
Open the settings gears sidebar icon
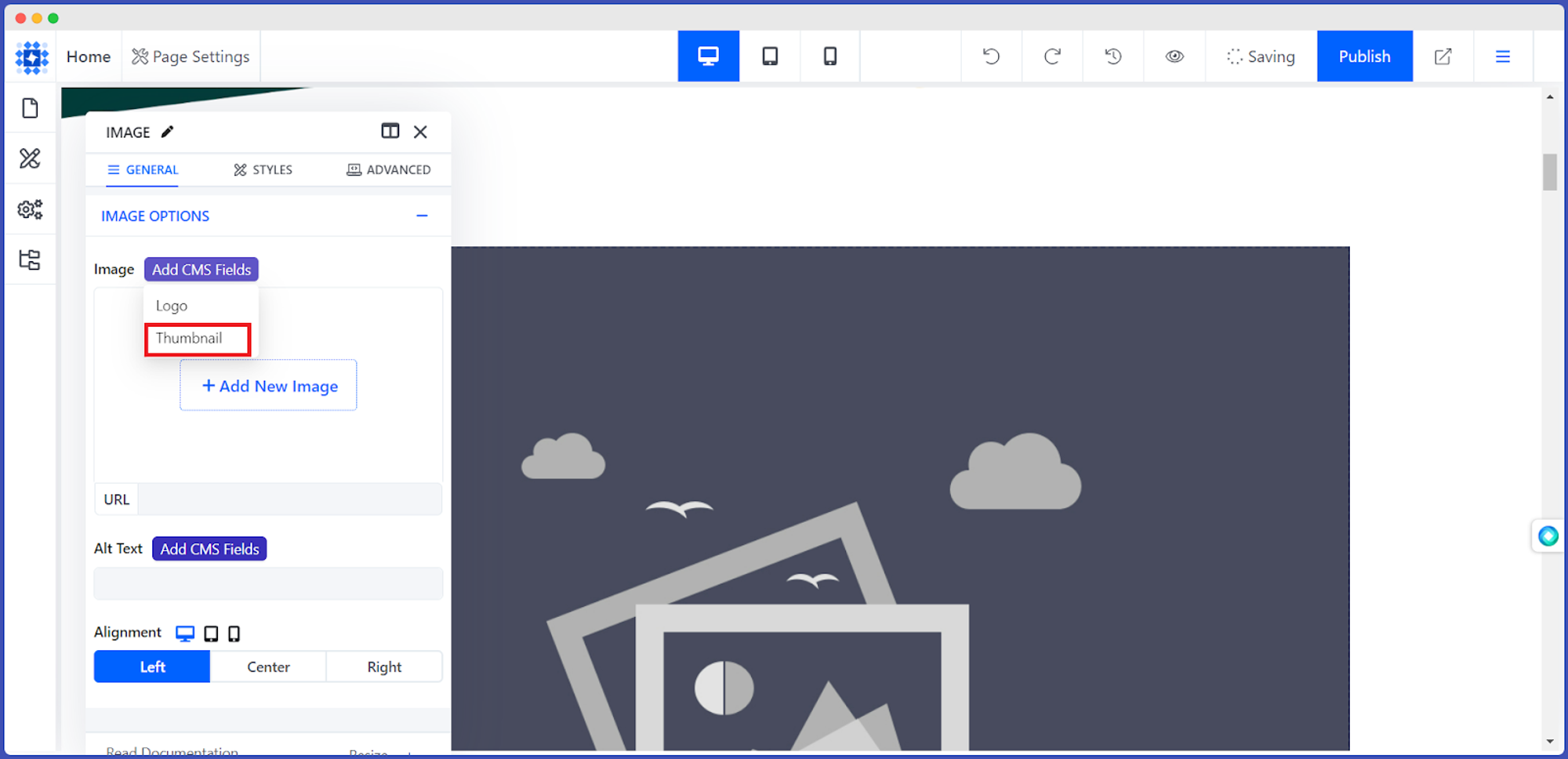30,209
